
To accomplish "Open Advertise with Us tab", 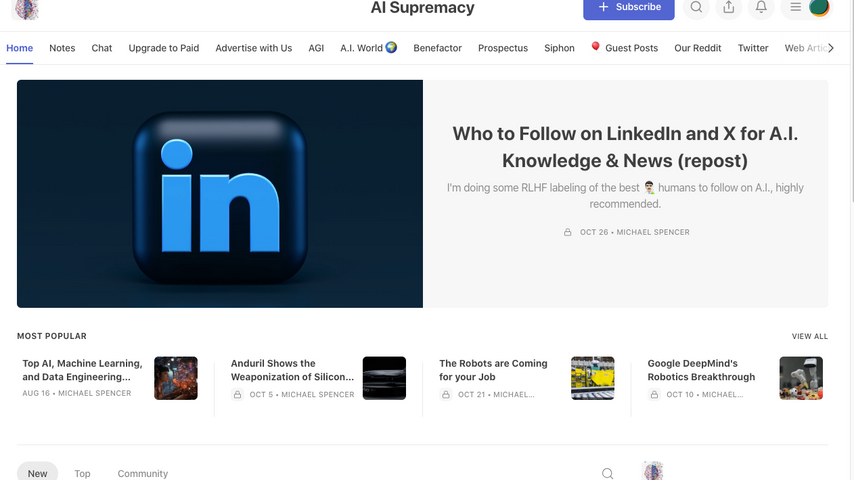I will pos(254,48).
